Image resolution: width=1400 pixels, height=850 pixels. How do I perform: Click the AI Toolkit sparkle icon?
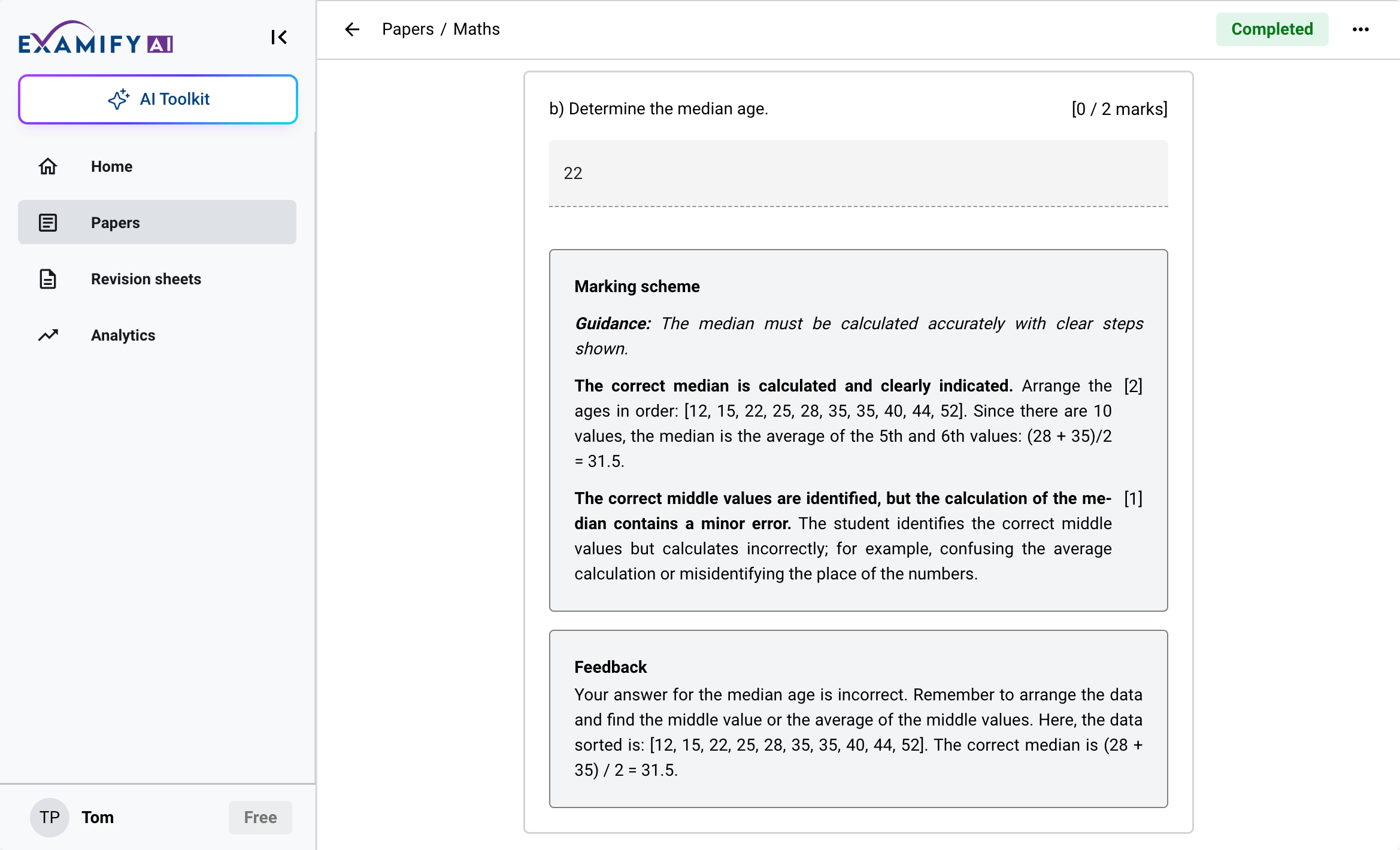(x=119, y=99)
